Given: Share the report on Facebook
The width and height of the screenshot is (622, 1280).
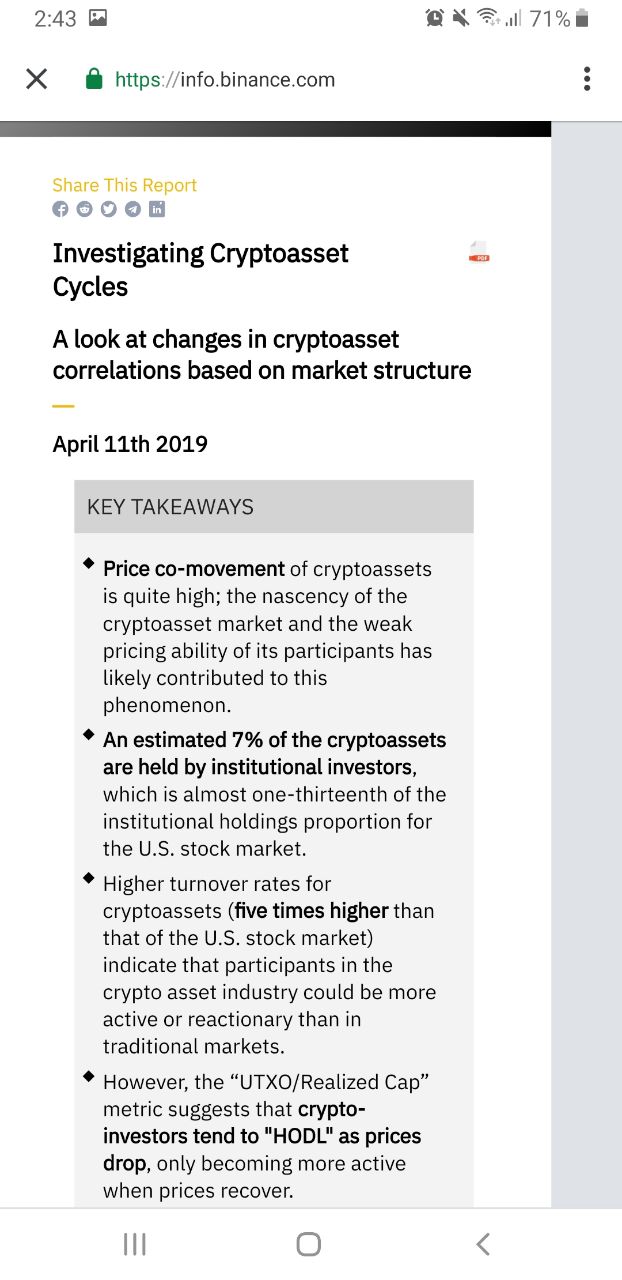Looking at the screenshot, I should (60, 209).
